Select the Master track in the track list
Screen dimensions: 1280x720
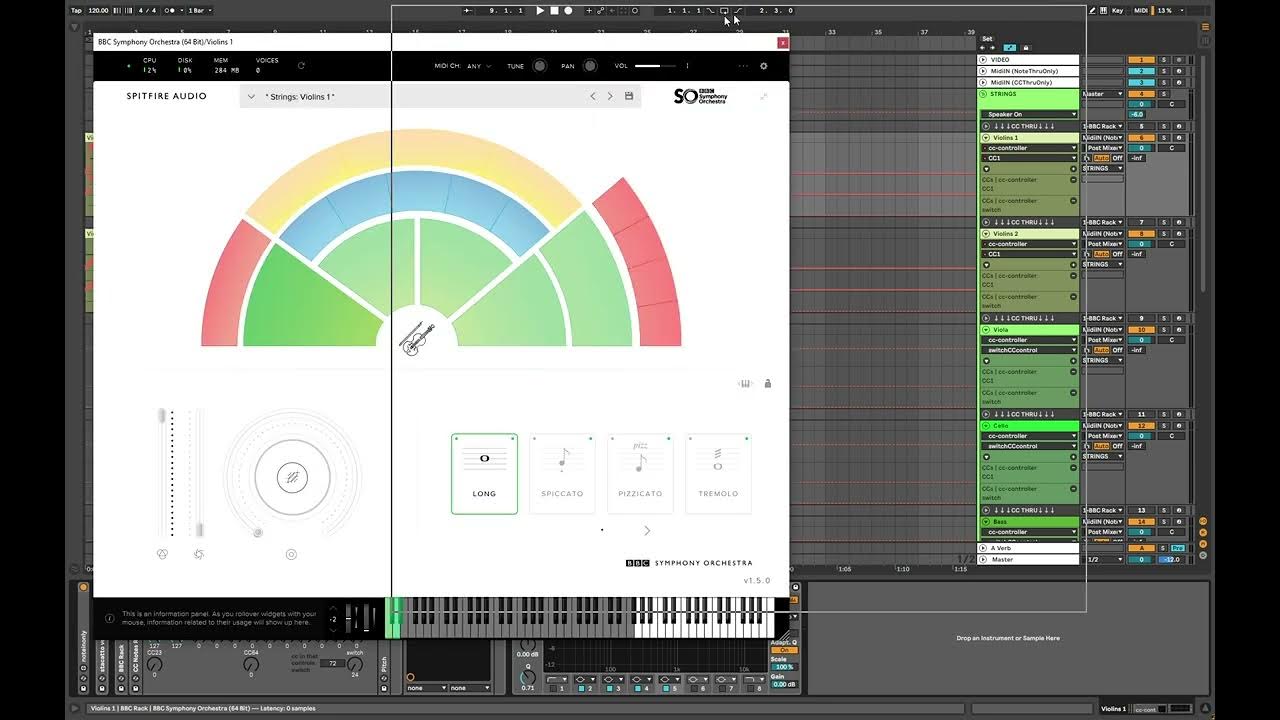pyautogui.click(x=1029, y=559)
